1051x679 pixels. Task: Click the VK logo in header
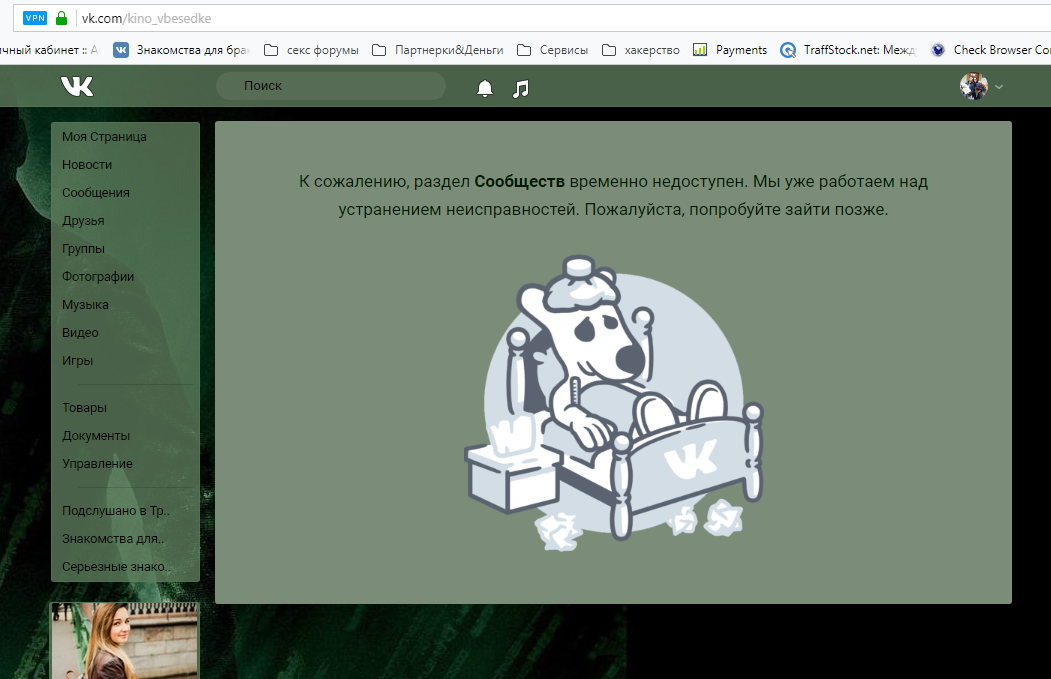[77, 86]
